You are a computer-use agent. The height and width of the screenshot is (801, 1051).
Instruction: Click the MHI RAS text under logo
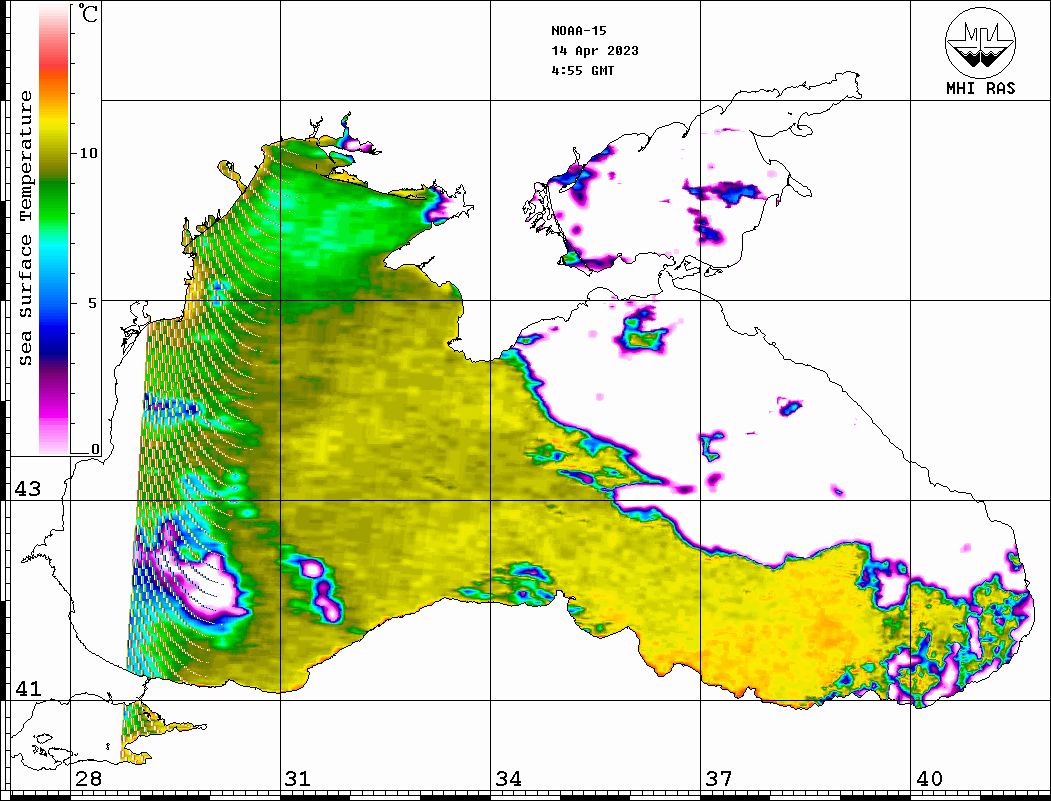pyautogui.click(x=980, y=89)
